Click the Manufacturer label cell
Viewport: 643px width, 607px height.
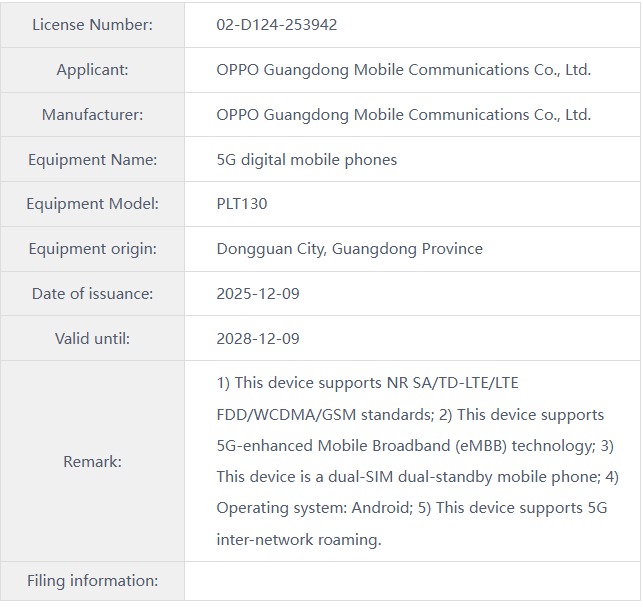point(92,115)
